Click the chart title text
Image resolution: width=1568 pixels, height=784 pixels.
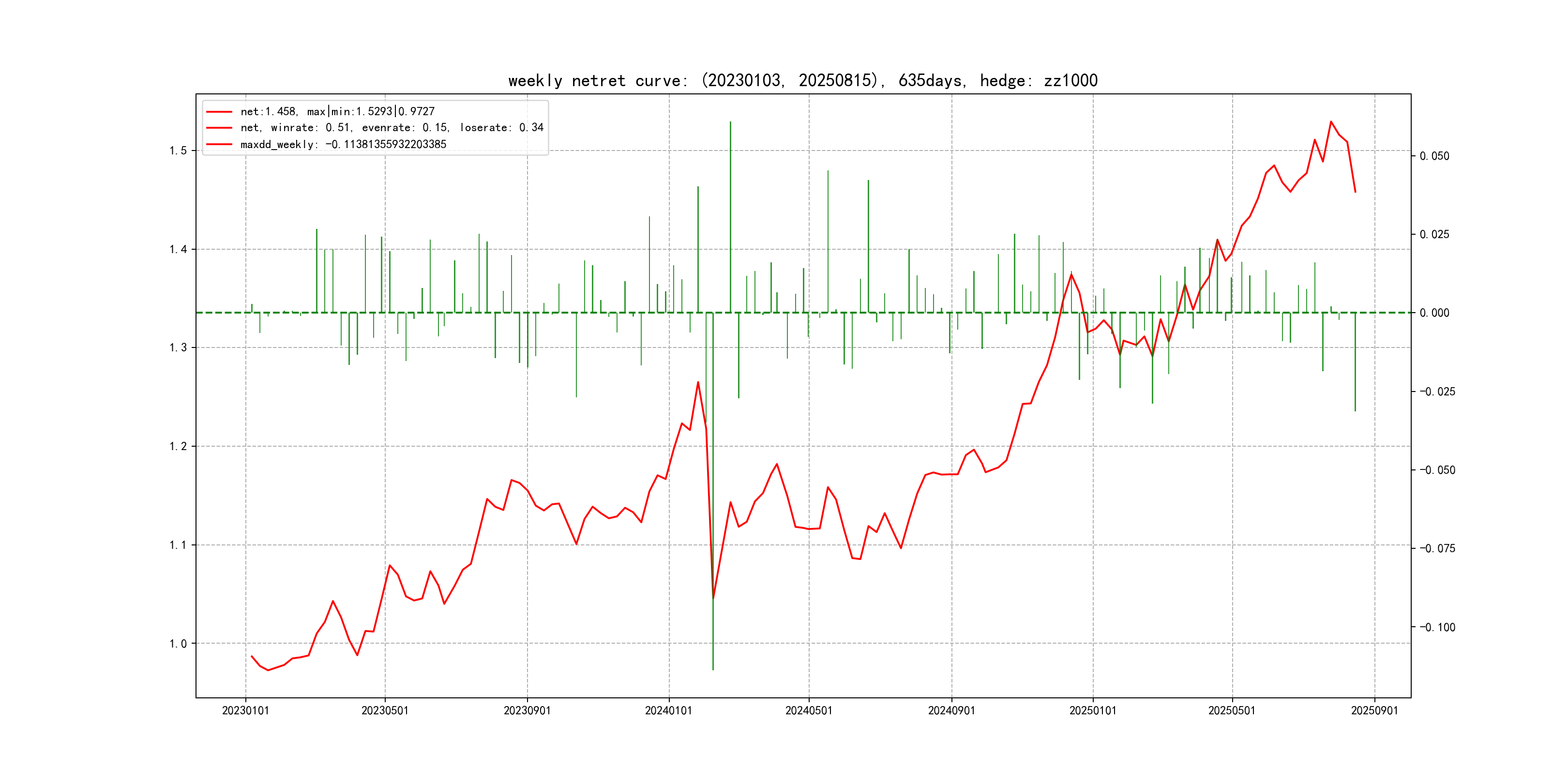pyautogui.click(x=802, y=80)
